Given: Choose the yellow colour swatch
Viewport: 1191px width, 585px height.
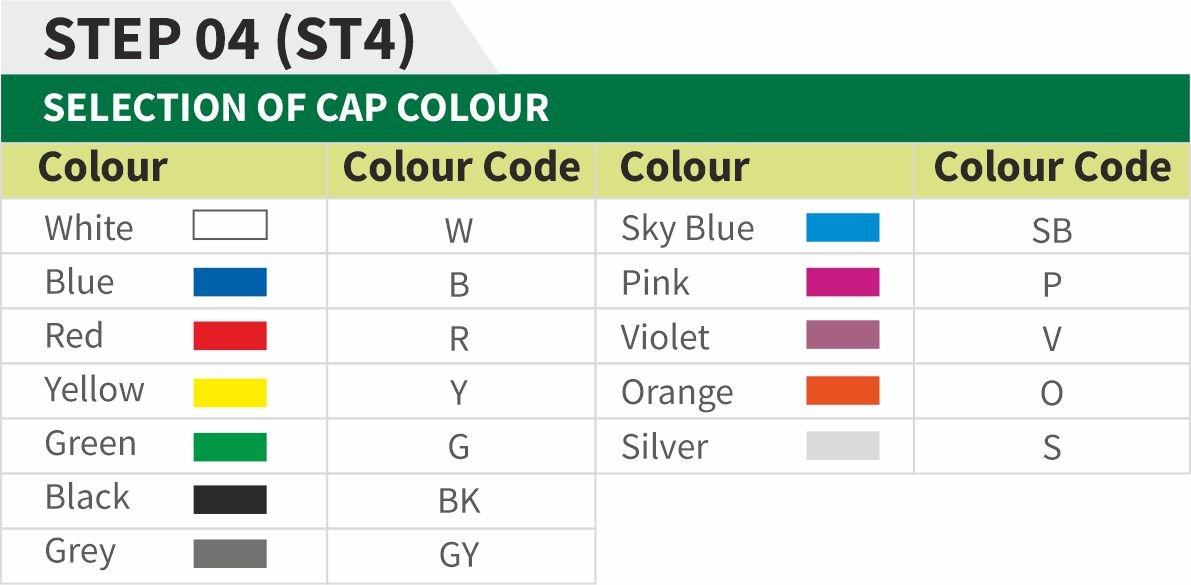Looking at the screenshot, I should (230, 392).
